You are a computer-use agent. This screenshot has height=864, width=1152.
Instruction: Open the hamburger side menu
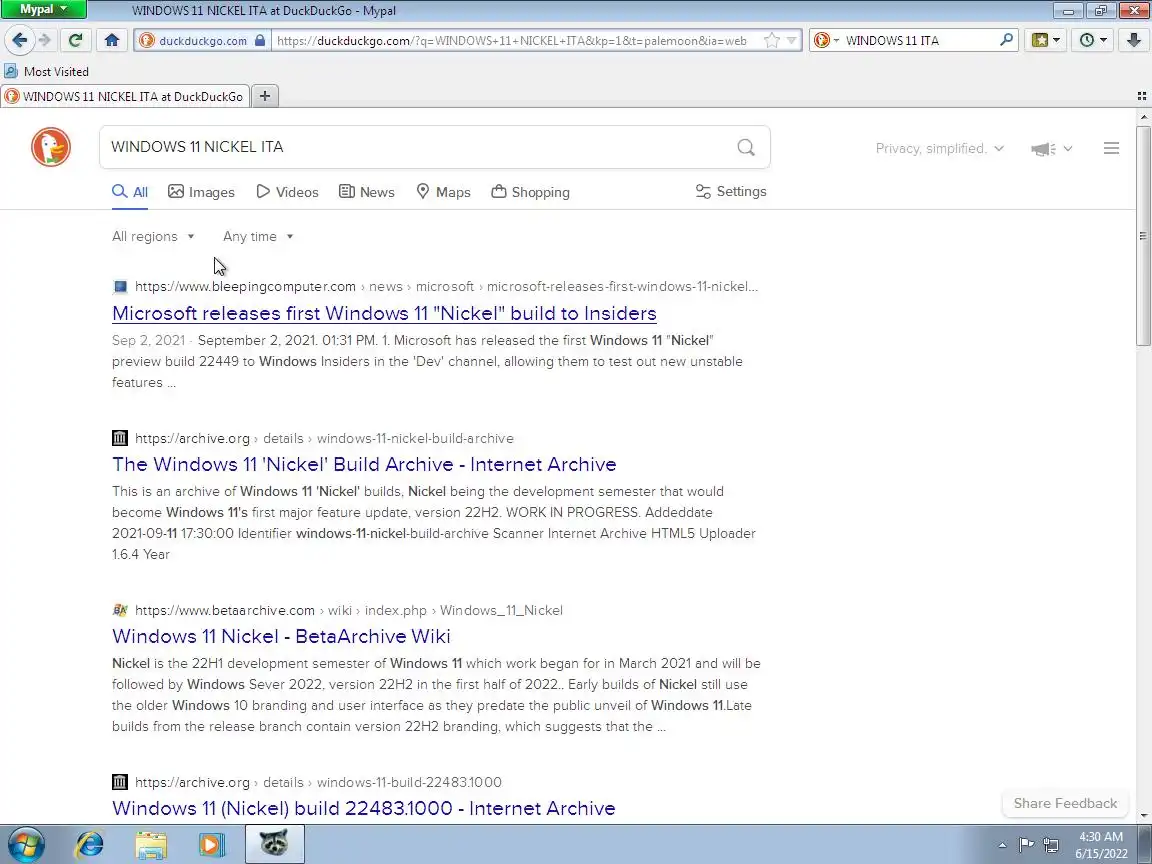pos(1111,148)
